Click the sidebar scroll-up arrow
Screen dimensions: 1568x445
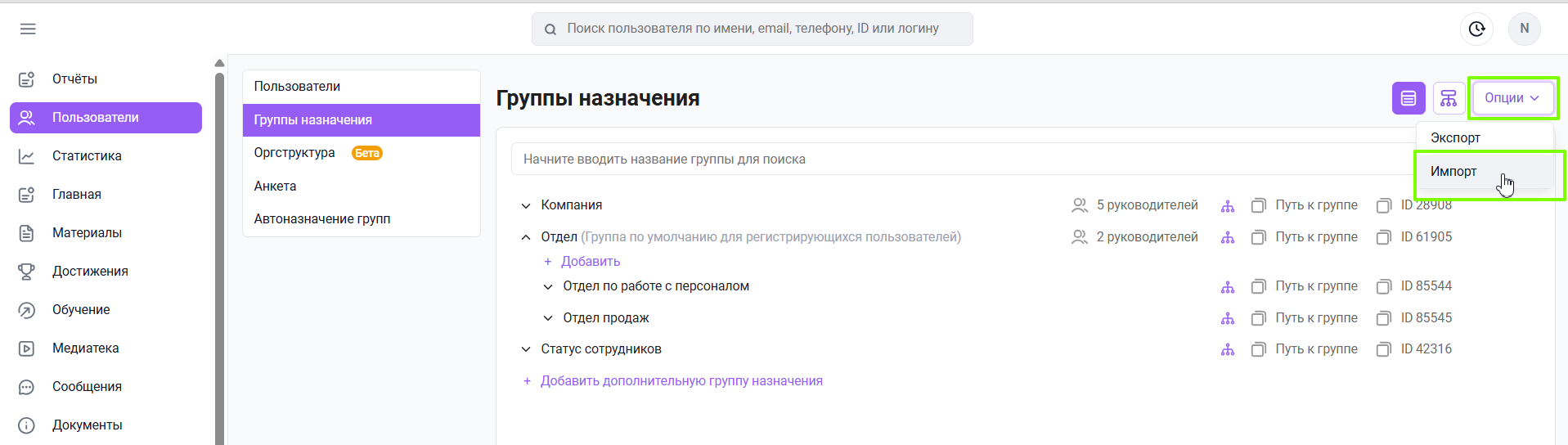pos(219,63)
